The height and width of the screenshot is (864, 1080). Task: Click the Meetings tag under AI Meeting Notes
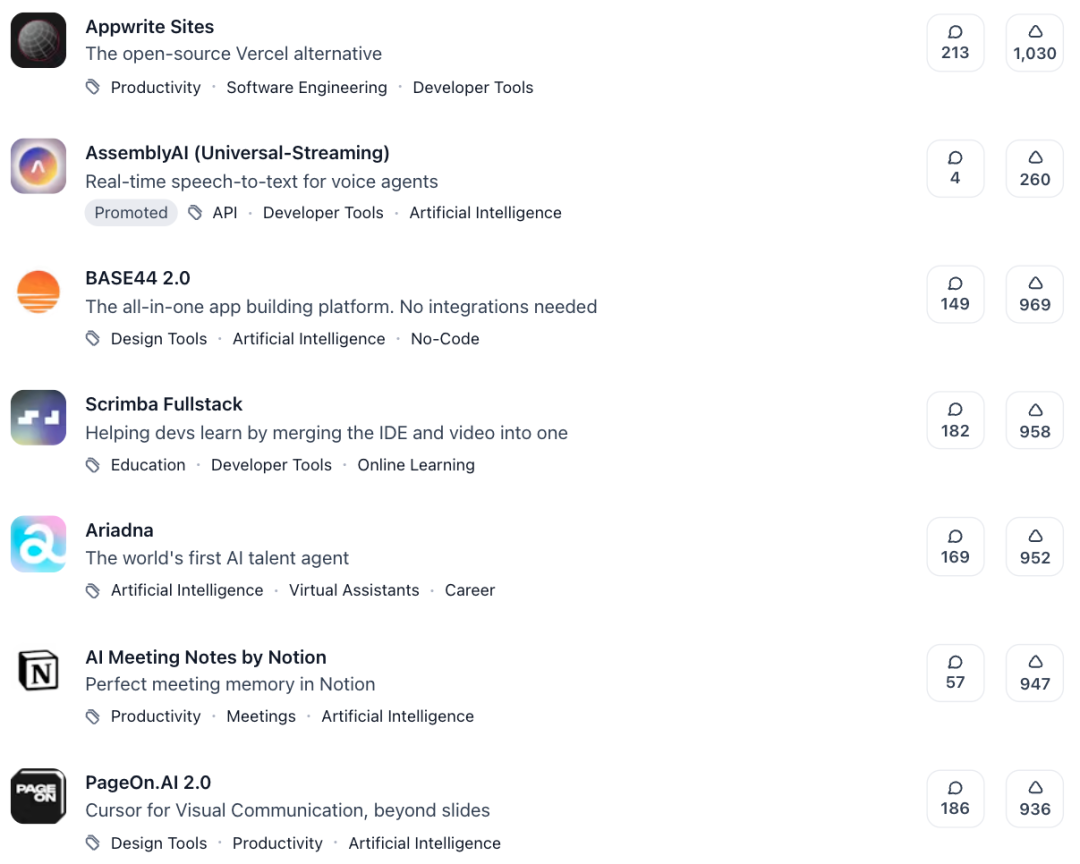click(261, 716)
